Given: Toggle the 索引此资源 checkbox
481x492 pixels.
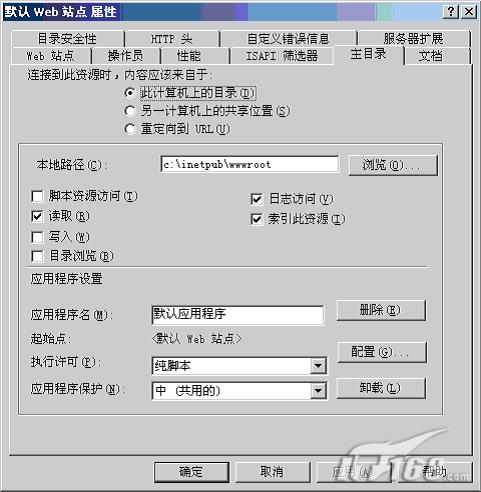Looking at the screenshot, I should pos(256,219).
